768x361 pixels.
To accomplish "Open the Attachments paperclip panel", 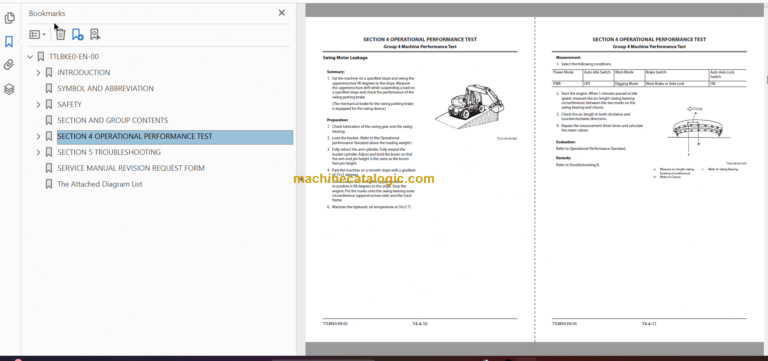I will [9, 65].
